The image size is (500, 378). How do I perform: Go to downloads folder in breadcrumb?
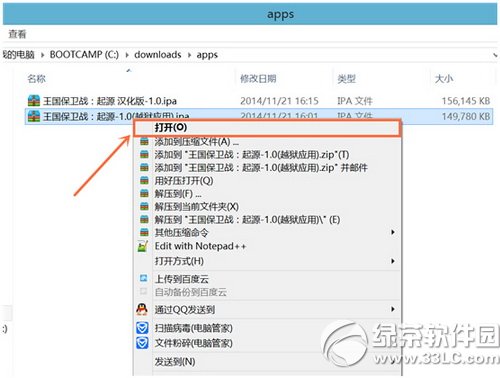[158, 55]
